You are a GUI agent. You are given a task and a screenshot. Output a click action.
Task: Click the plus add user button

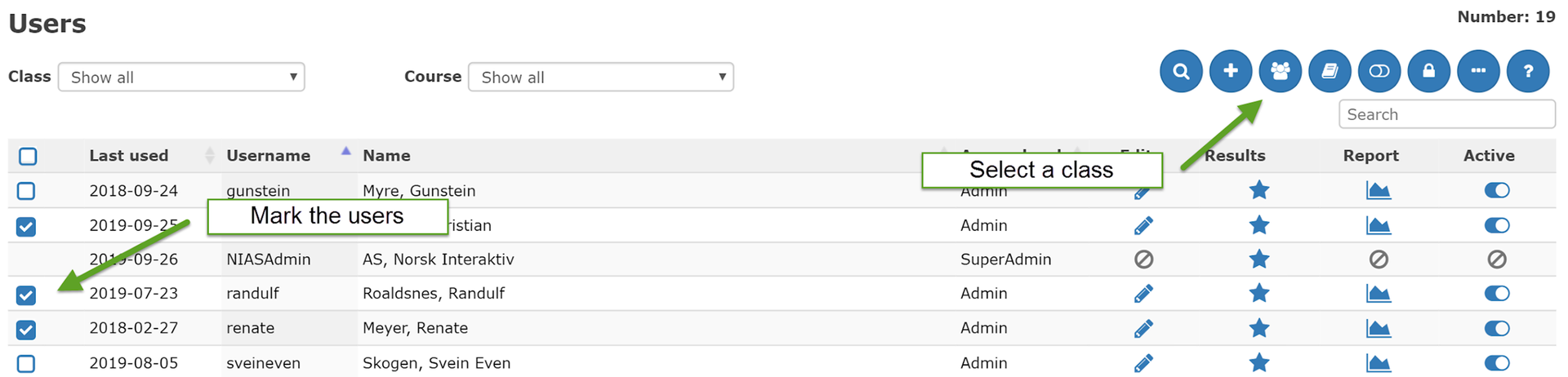(1231, 72)
